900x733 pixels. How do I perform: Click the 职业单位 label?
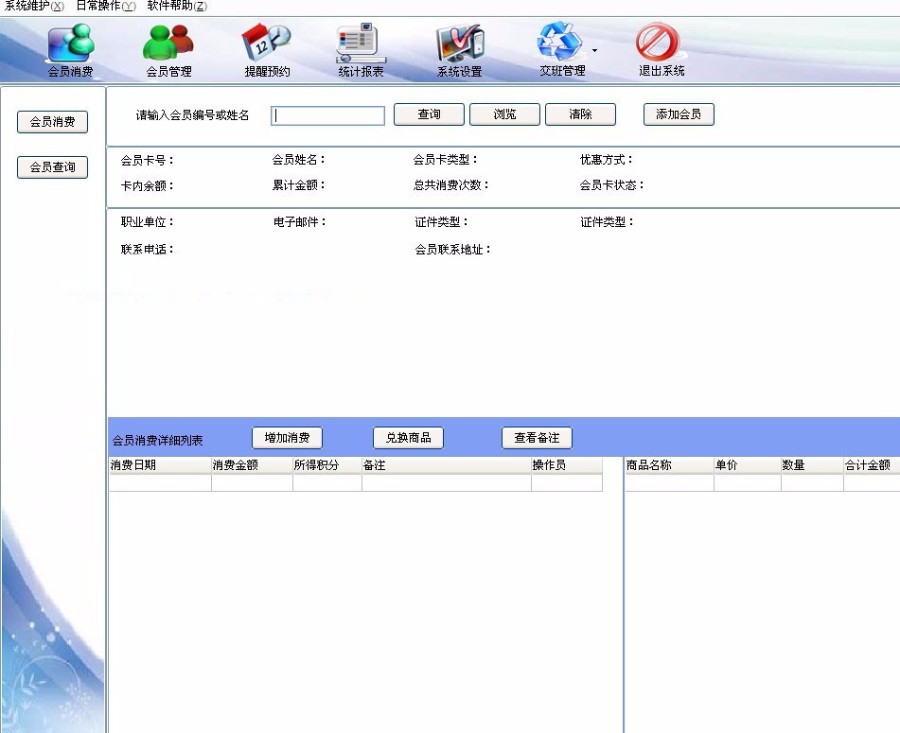[148, 222]
